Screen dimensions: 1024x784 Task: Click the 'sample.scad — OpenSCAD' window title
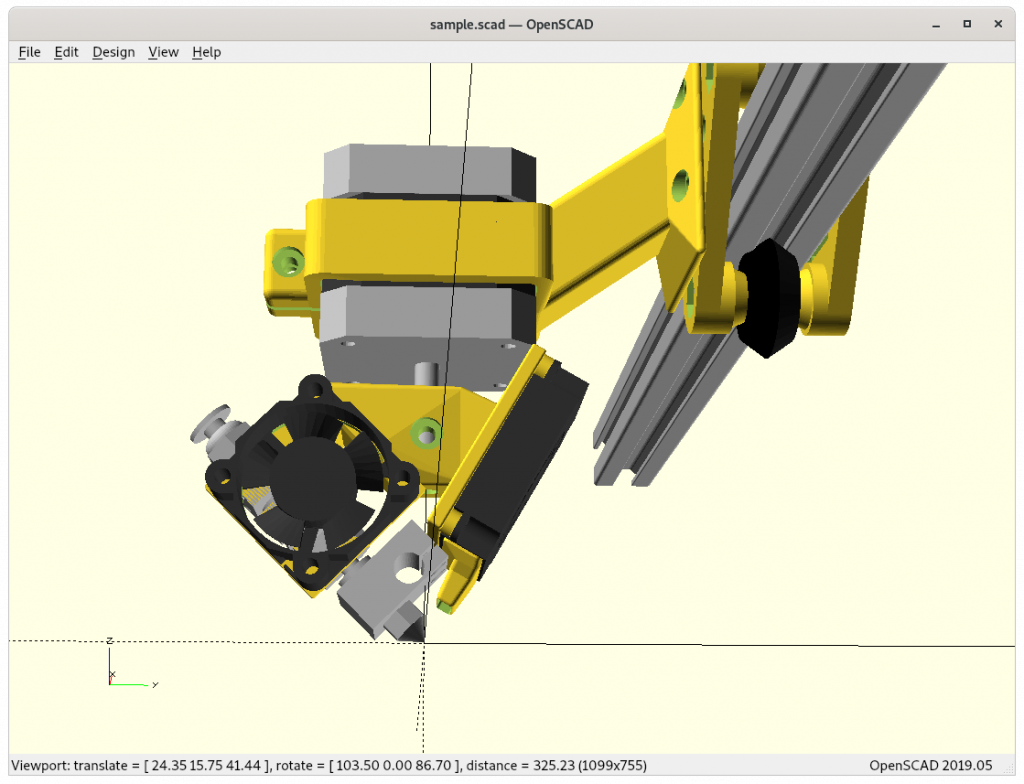511,25
